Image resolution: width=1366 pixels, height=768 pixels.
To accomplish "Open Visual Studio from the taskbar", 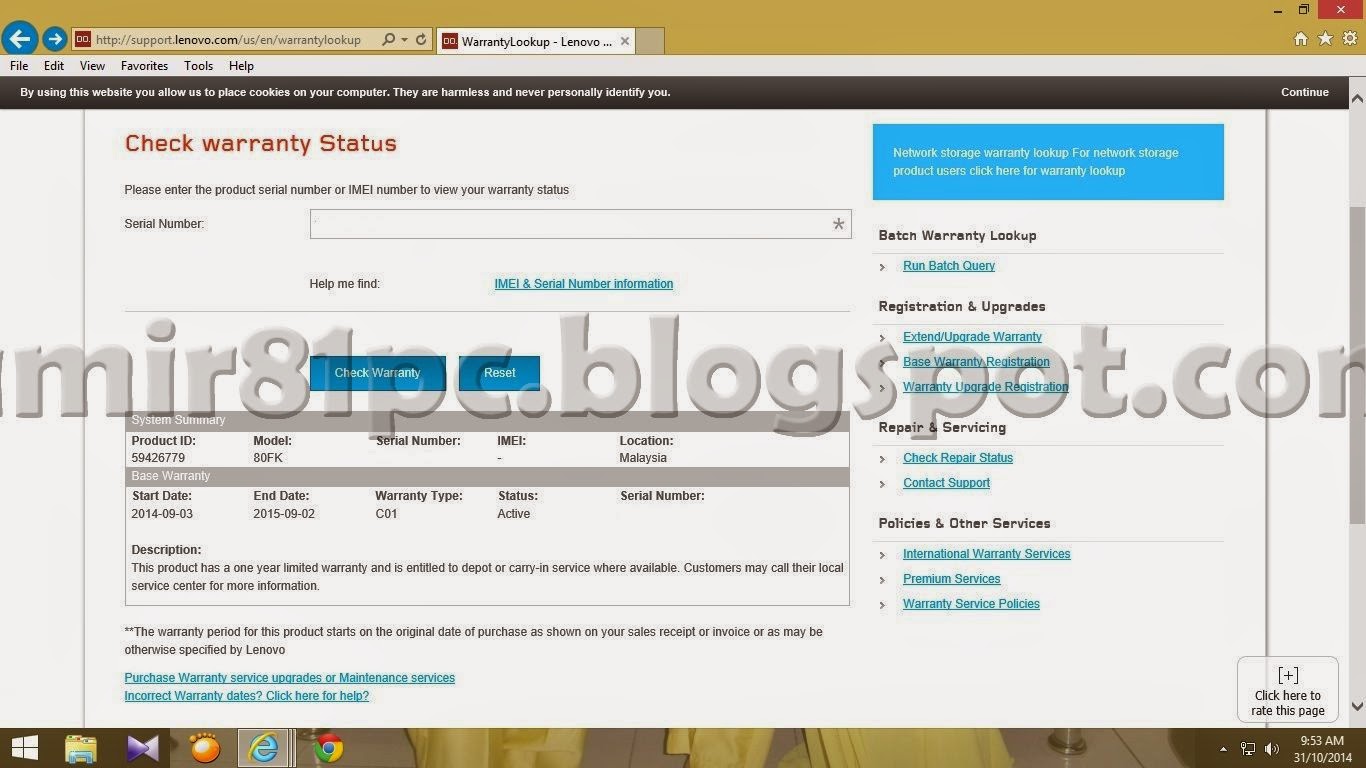I will tap(143, 748).
